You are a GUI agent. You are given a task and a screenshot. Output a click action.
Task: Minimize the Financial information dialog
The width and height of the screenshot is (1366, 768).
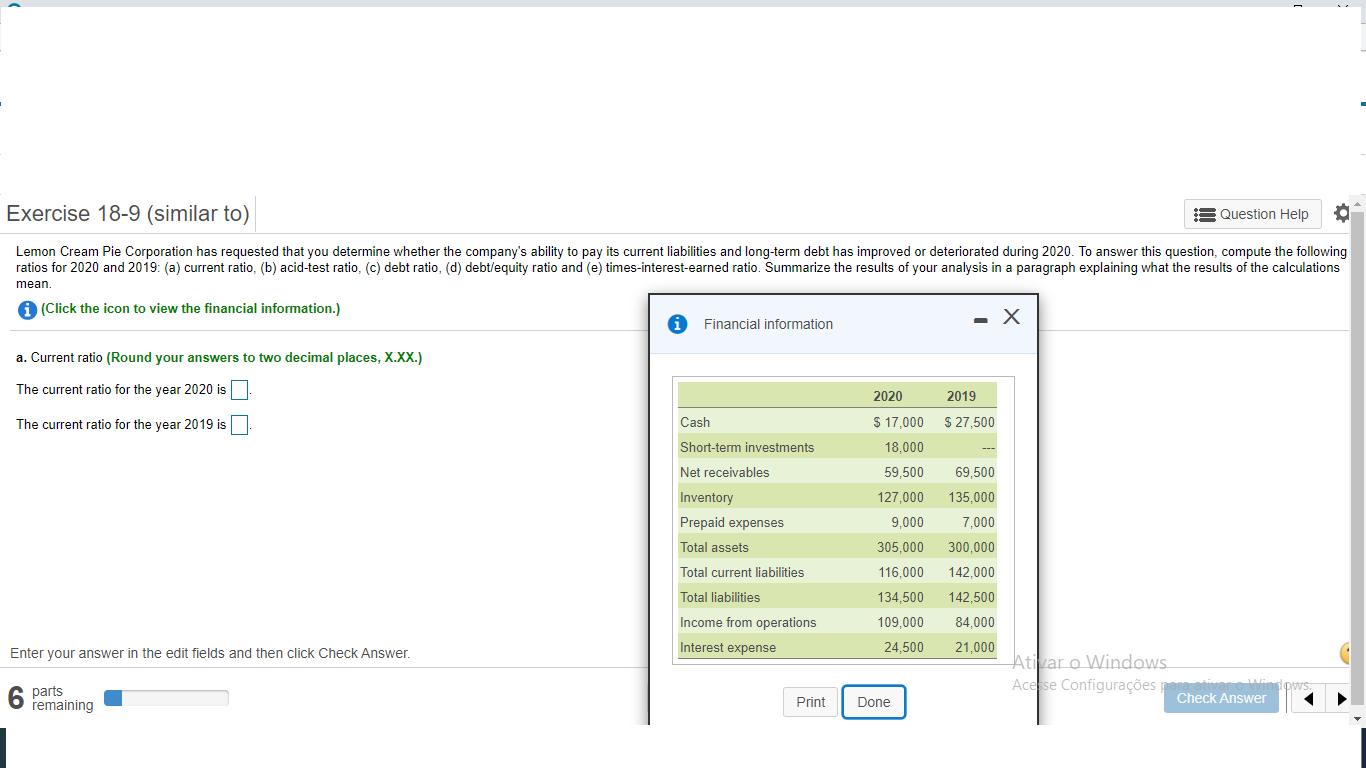981,320
